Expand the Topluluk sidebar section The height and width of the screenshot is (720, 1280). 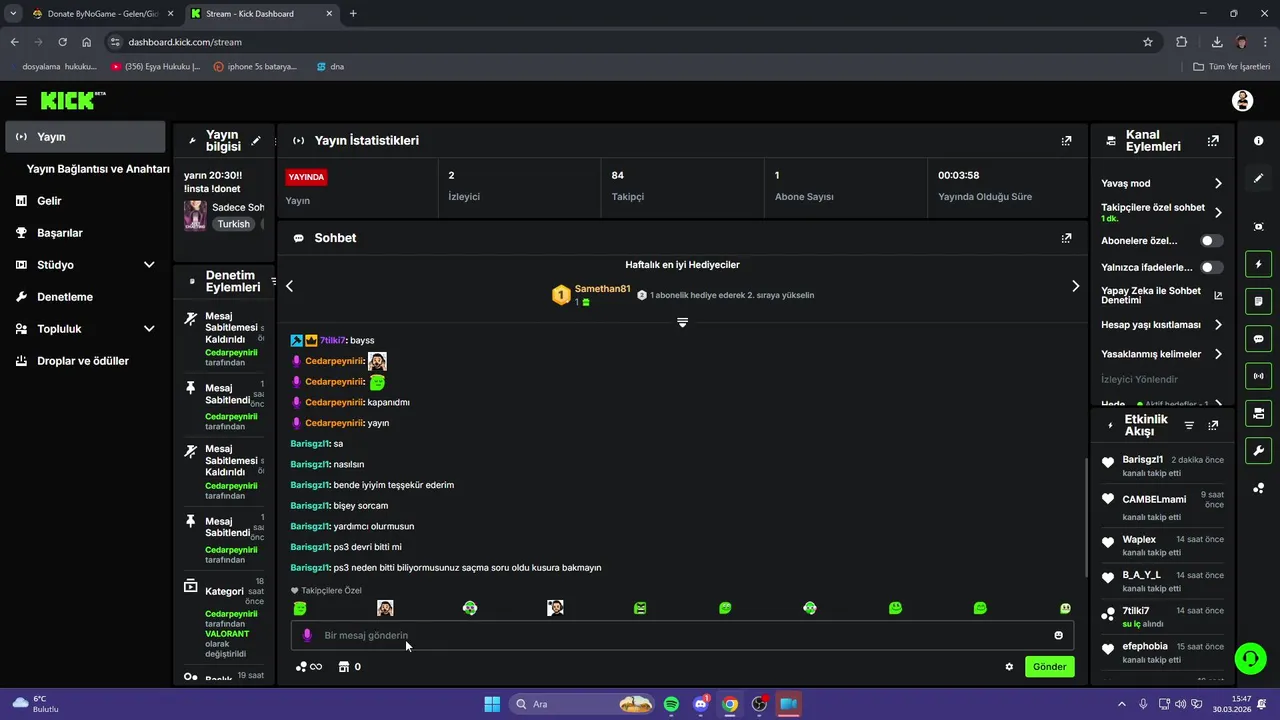149,329
